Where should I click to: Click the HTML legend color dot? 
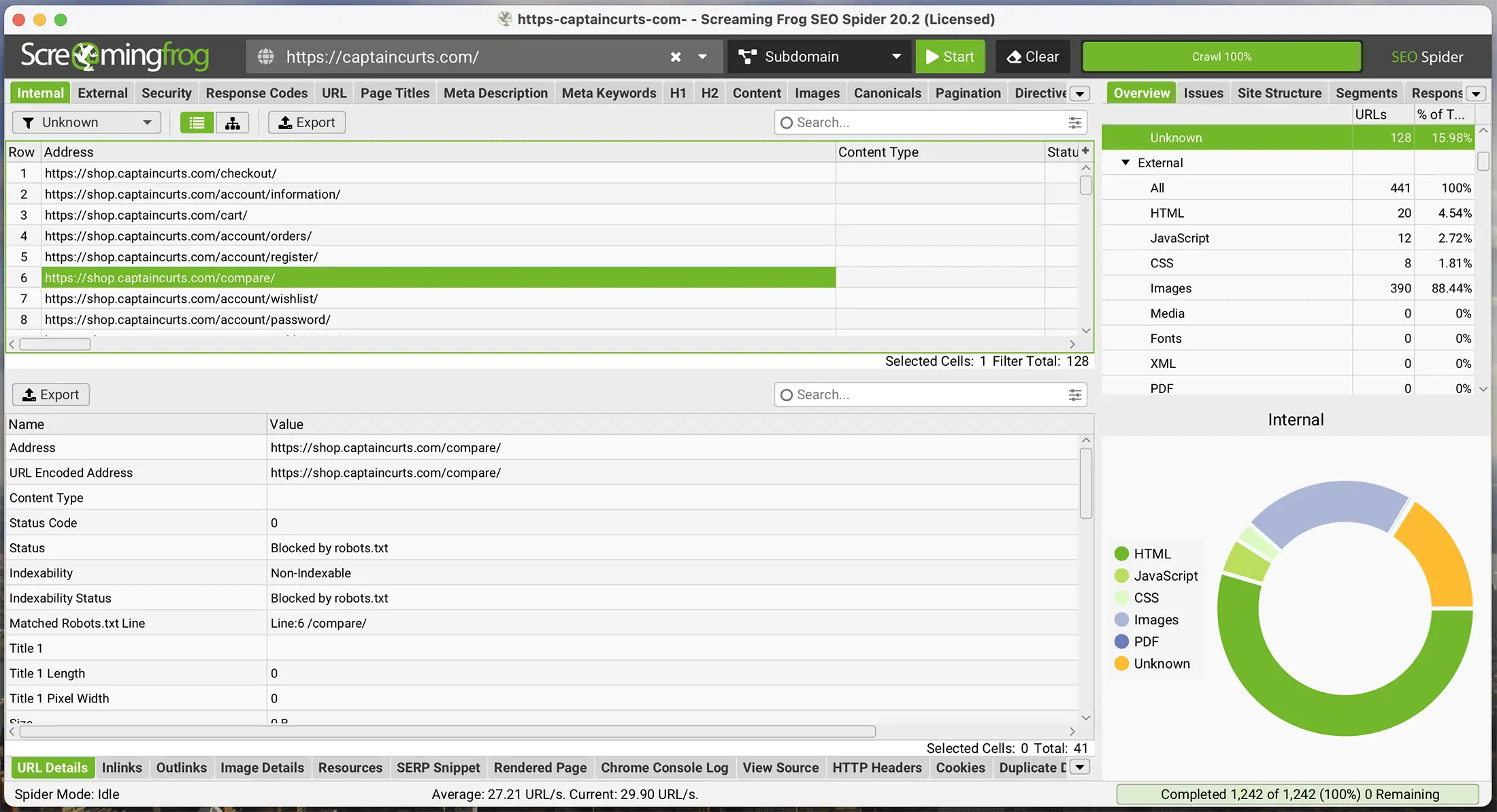[x=1122, y=554]
